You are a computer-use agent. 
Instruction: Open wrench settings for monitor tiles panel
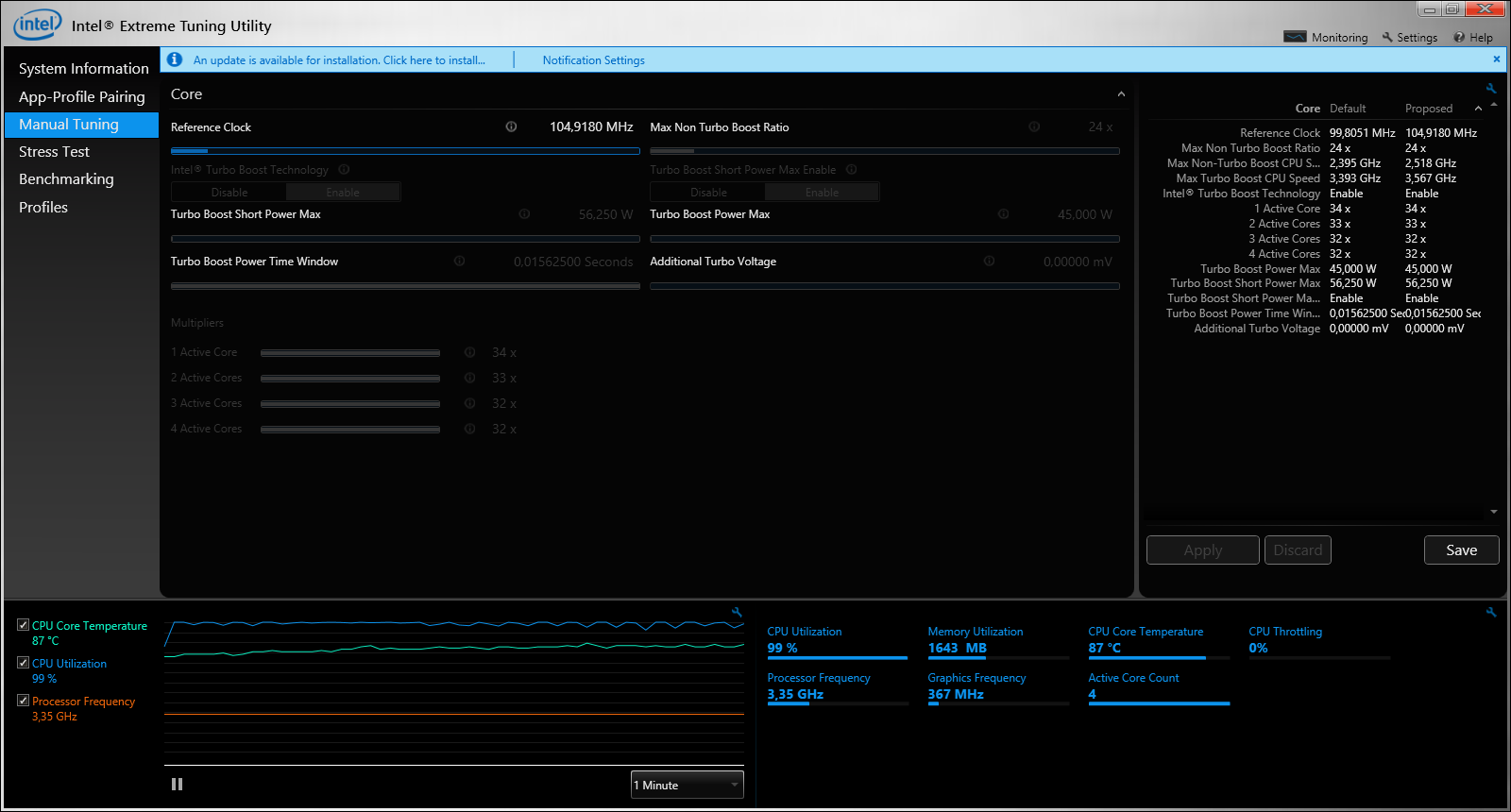[x=1491, y=612]
